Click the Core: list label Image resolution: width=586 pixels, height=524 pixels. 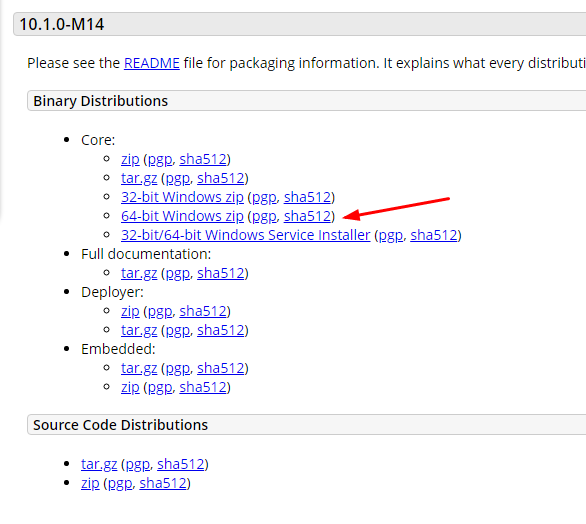[x=98, y=141]
